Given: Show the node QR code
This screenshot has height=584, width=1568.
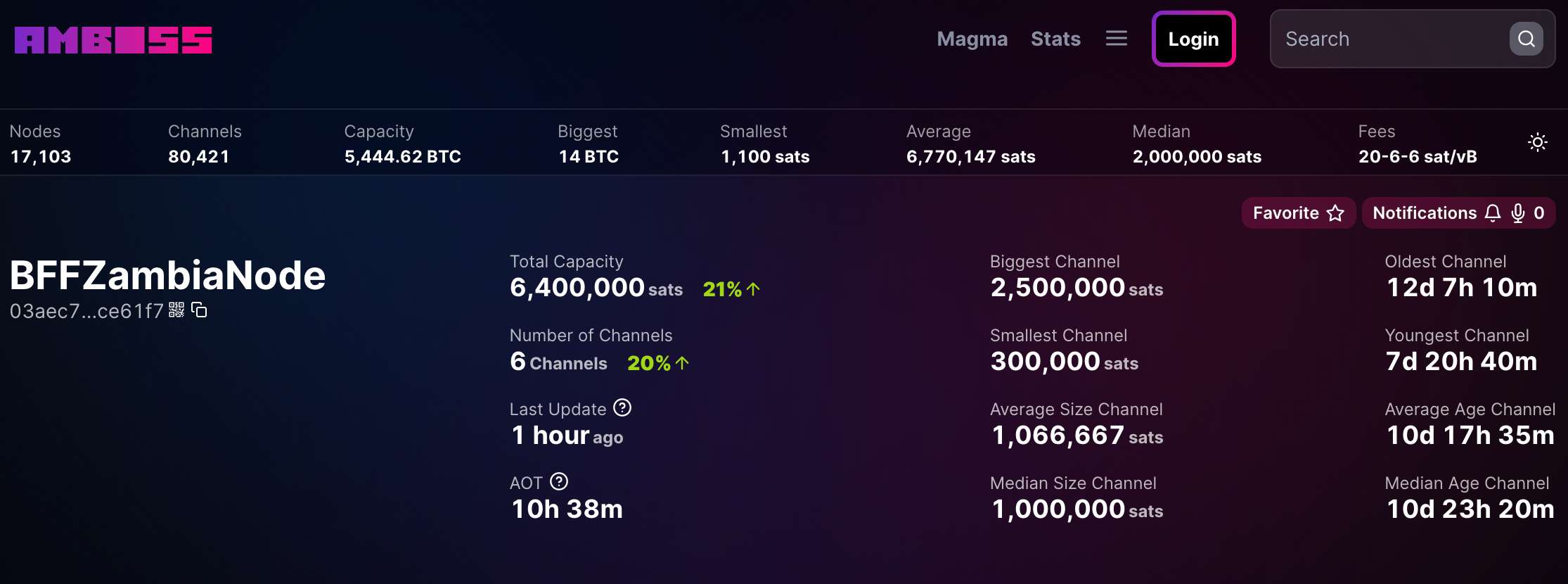Looking at the screenshot, I should [x=176, y=310].
